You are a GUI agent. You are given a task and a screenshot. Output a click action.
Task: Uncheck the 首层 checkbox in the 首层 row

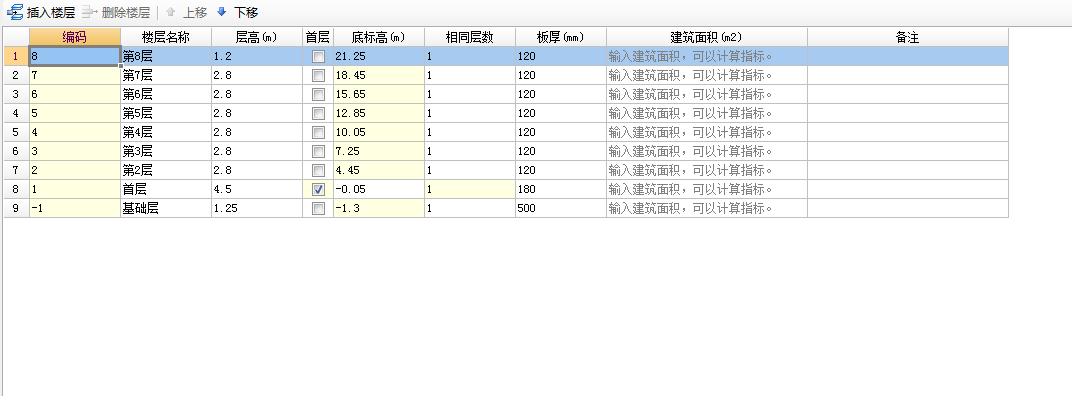[x=318, y=189]
